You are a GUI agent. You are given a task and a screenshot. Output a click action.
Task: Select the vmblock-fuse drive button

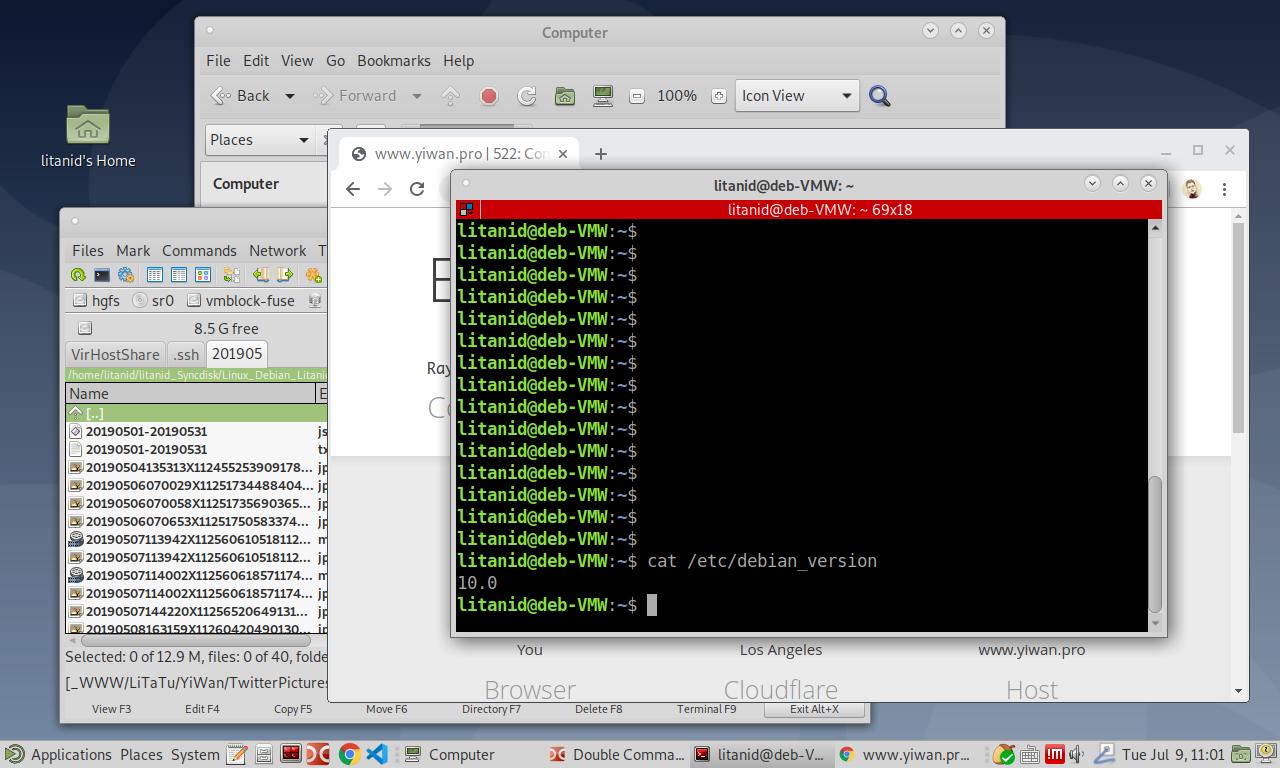coord(241,300)
